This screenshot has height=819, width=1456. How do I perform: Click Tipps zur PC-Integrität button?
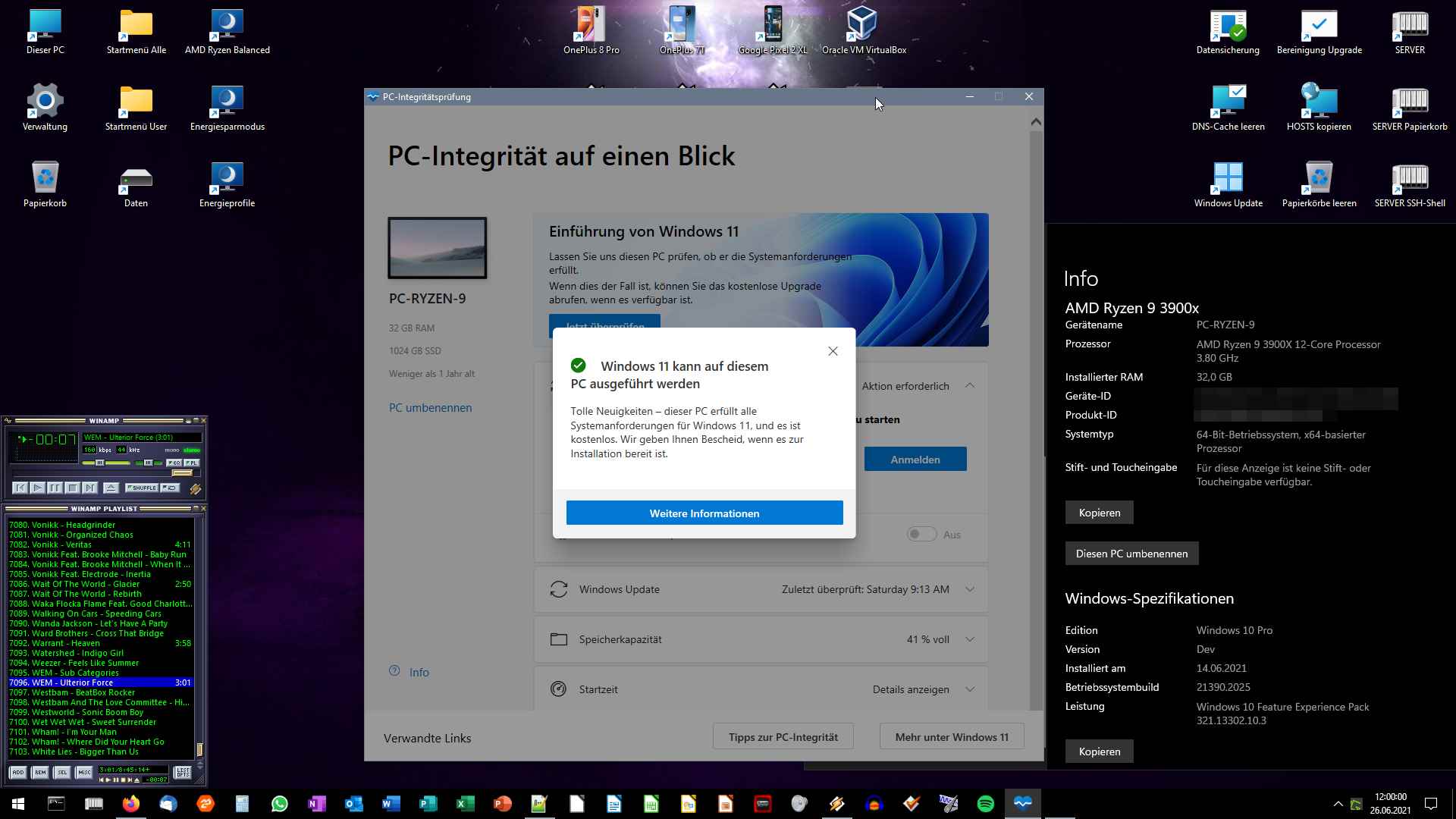click(x=783, y=736)
